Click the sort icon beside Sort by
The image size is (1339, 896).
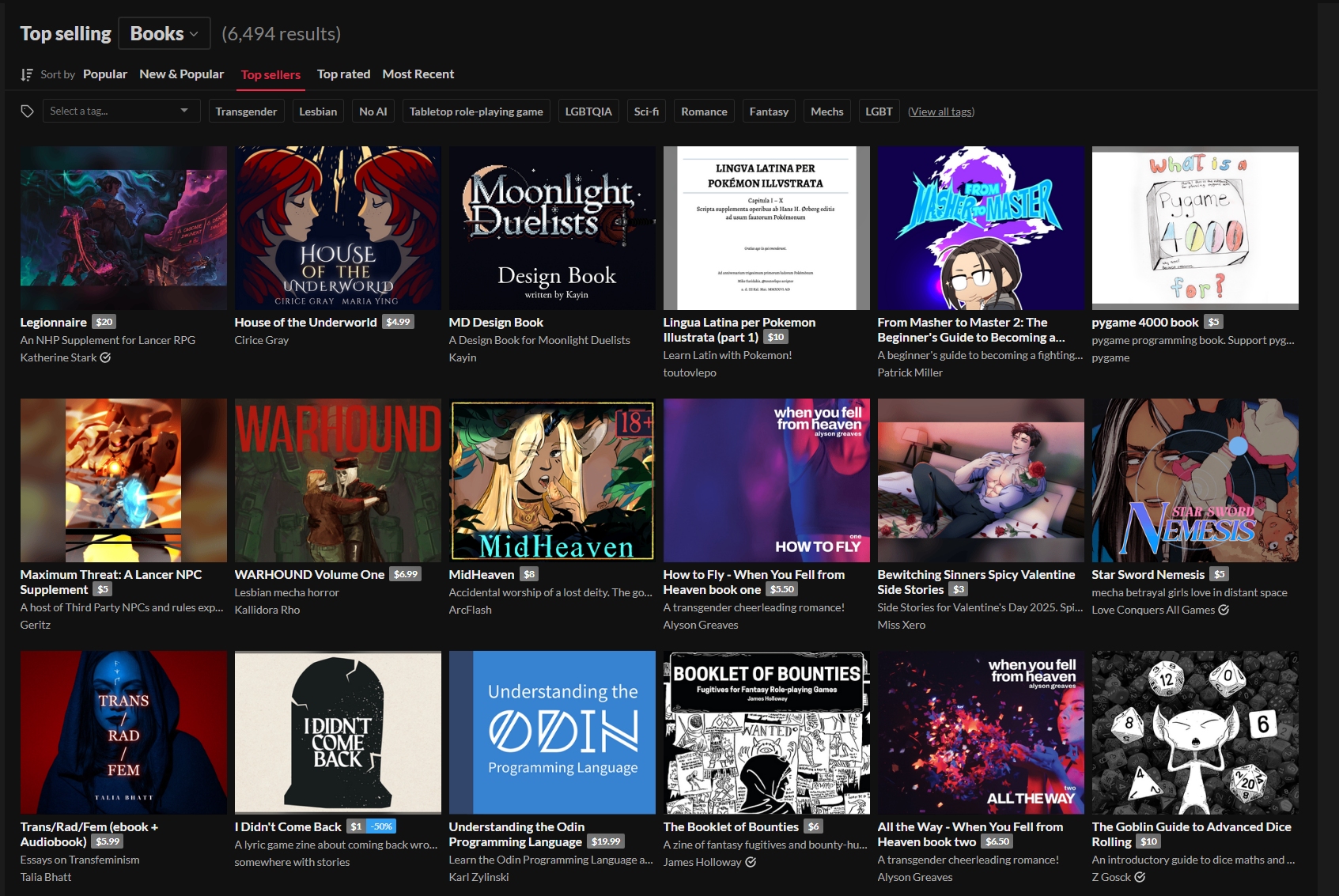(x=27, y=74)
